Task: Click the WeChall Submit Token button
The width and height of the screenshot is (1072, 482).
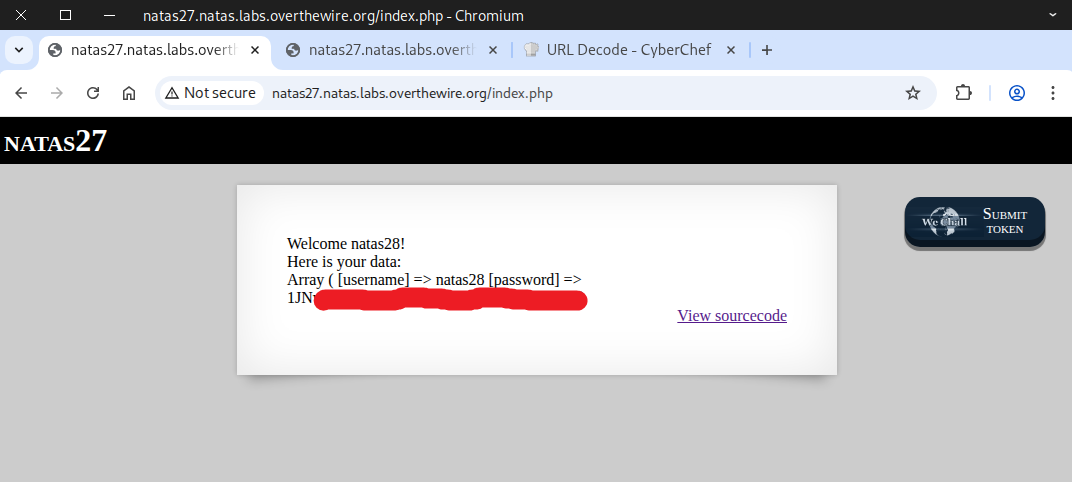Action: click(x=975, y=222)
